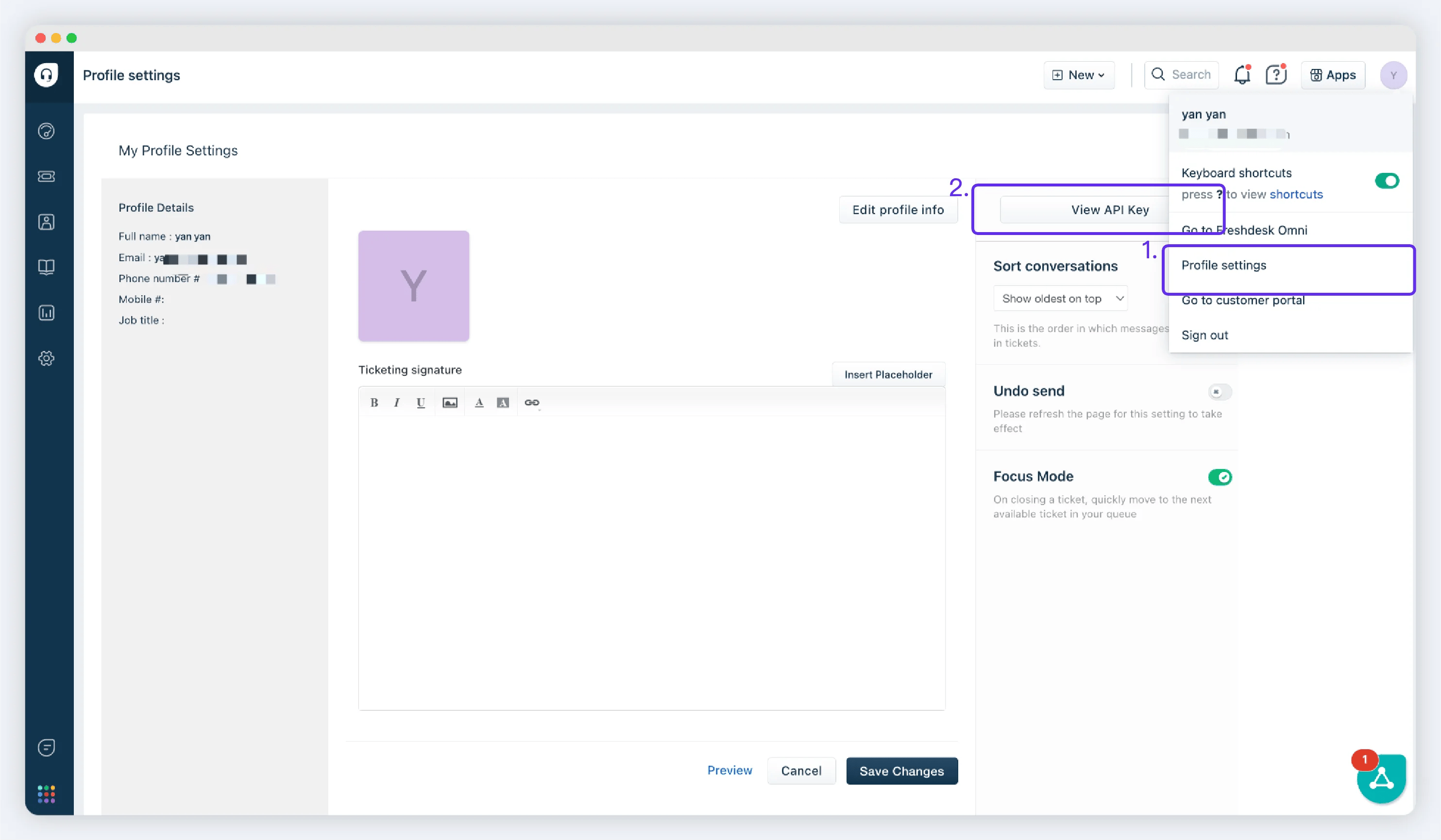Click inside the Ticketing signature text area
Screen dimensions: 1441x840
(651, 563)
